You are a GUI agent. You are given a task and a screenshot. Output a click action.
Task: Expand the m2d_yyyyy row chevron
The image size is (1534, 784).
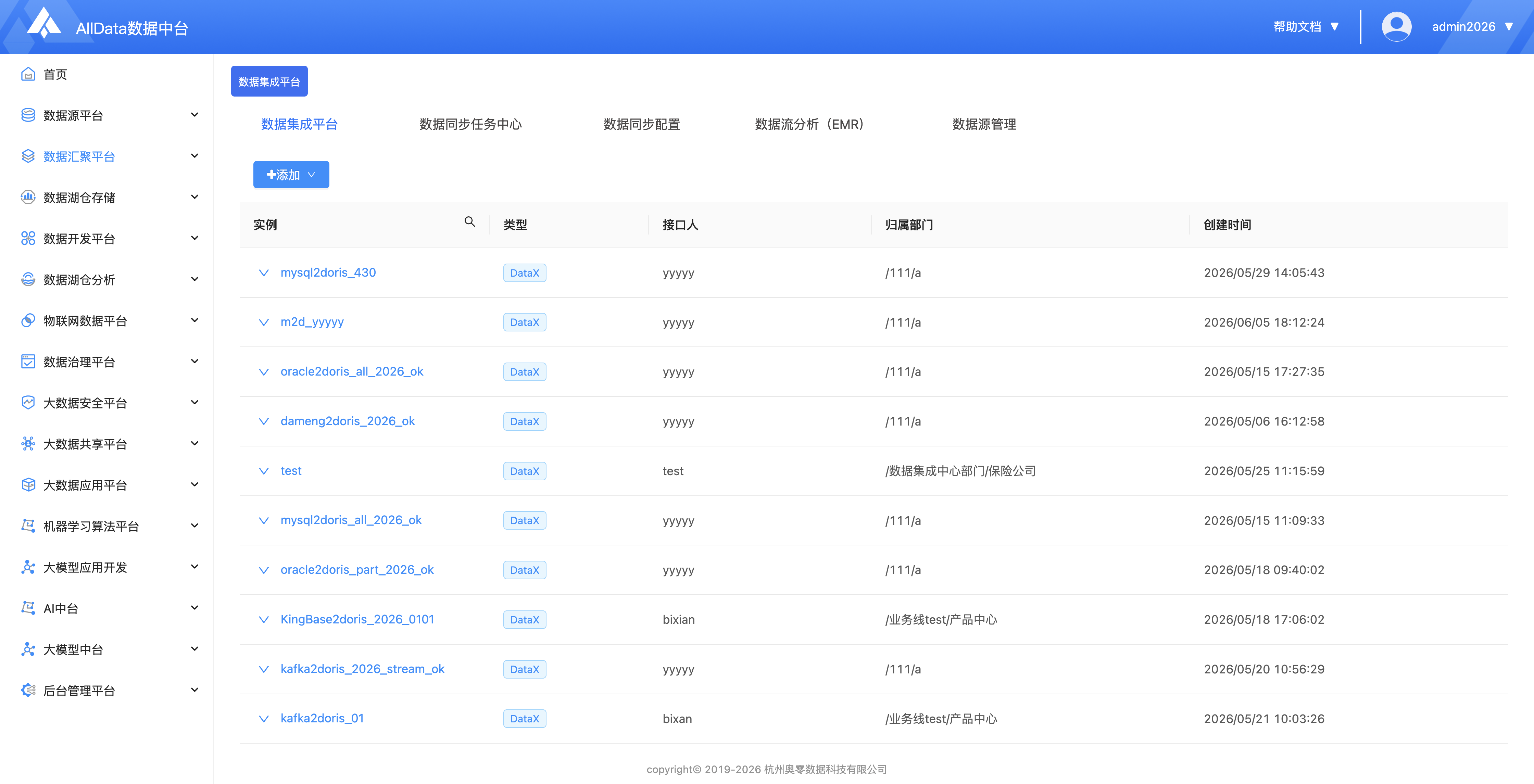(x=264, y=322)
